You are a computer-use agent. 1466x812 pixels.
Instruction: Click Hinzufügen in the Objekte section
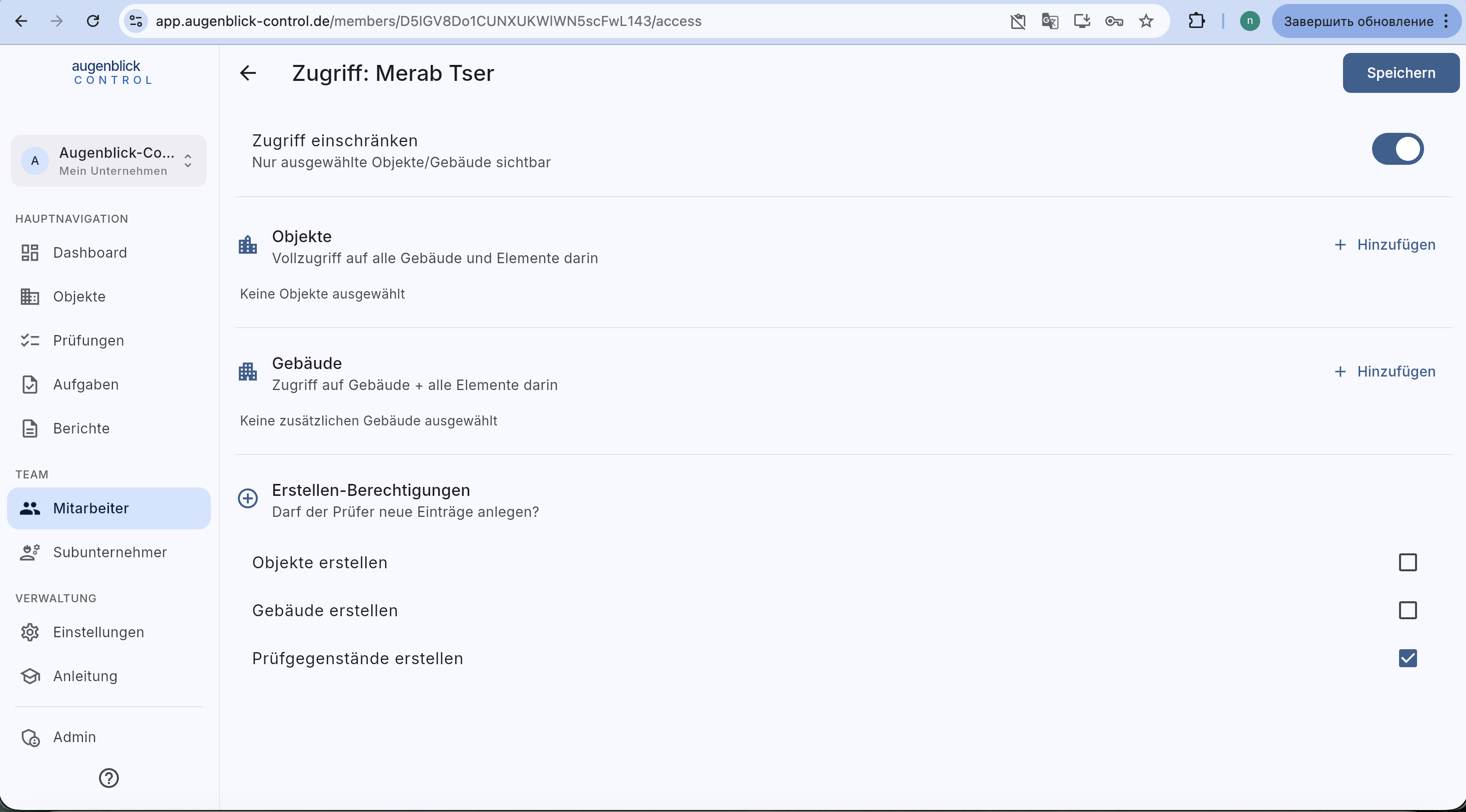[x=1385, y=245]
